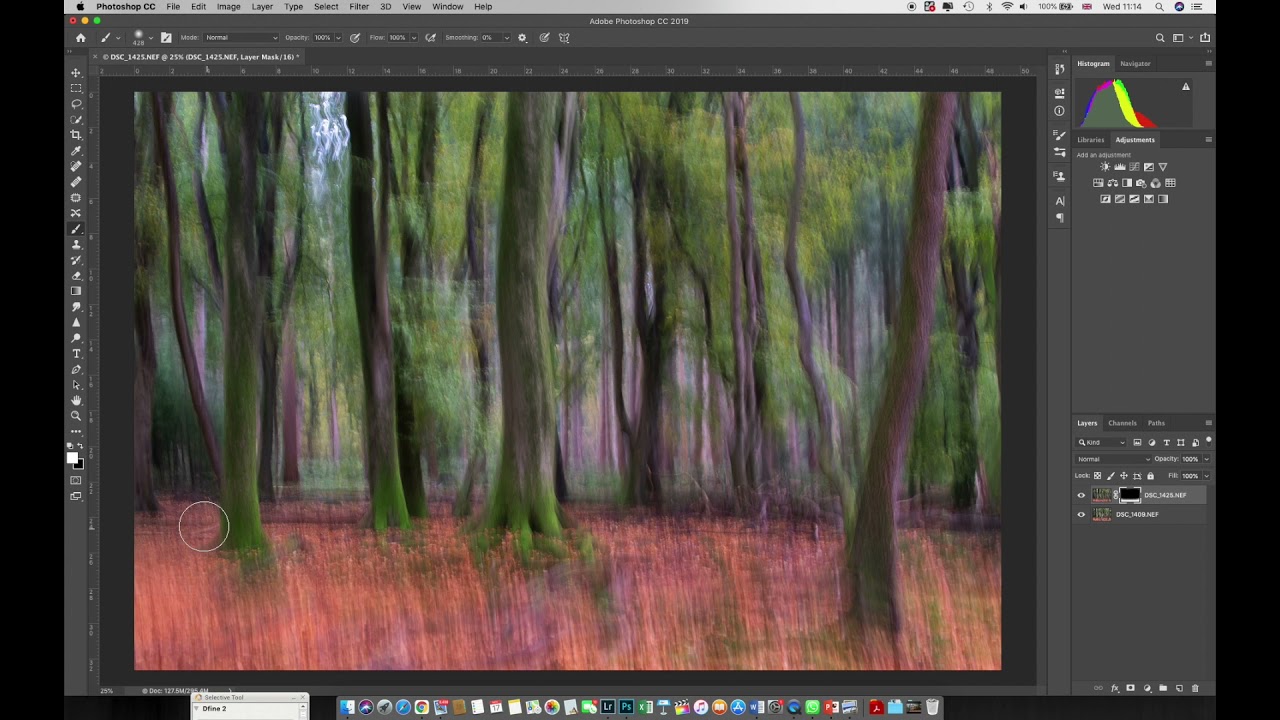Select the Move tool
Viewport: 1280px width, 720px height.
pyautogui.click(x=76, y=73)
